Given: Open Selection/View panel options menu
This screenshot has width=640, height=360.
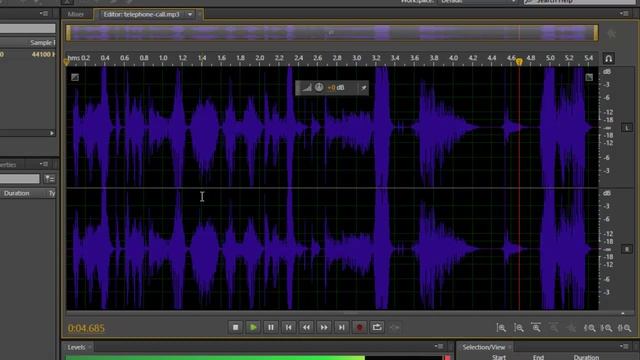Looking at the screenshot, I should point(624,347).
